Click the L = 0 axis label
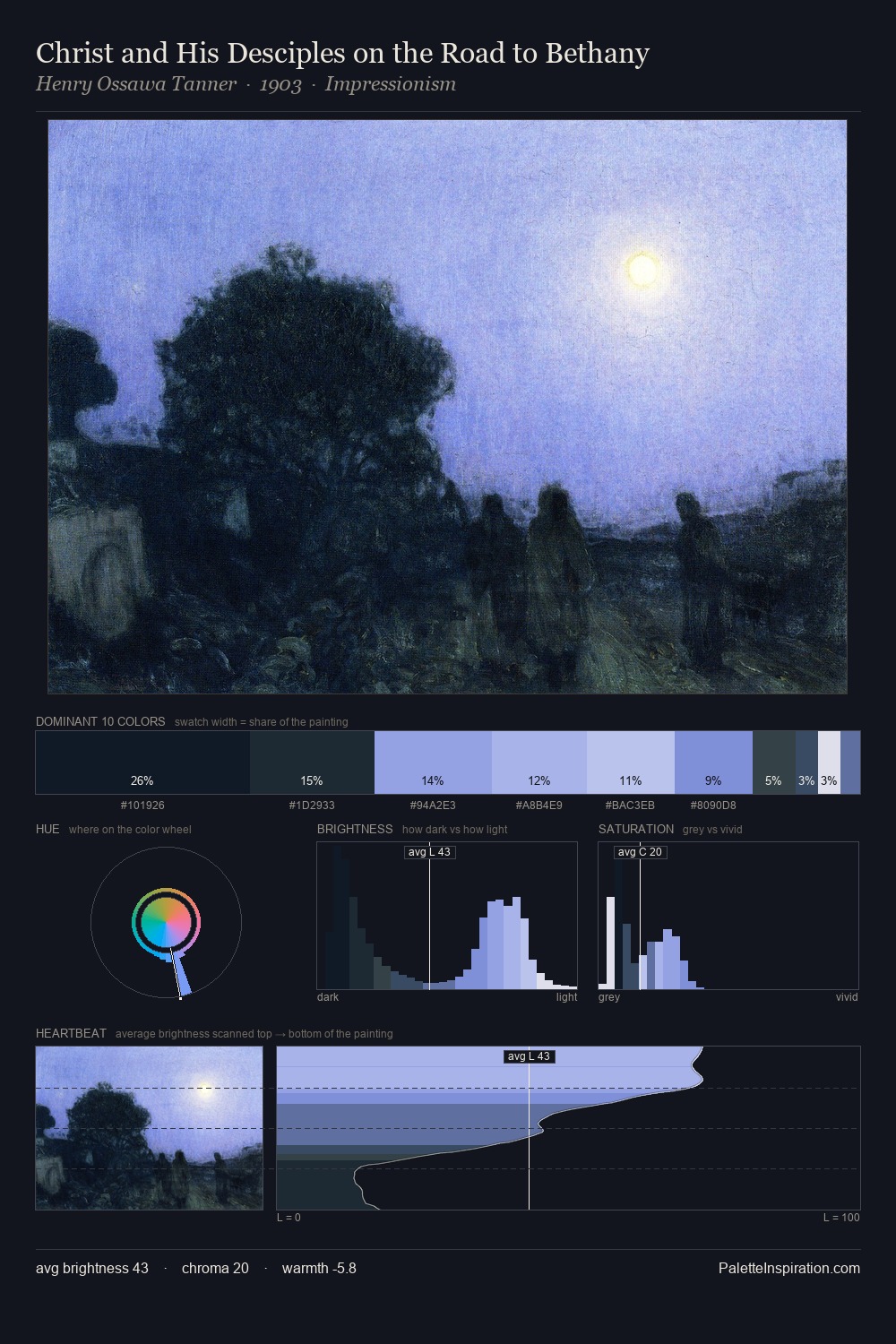896x1344 pixels. click(289, 1218)
